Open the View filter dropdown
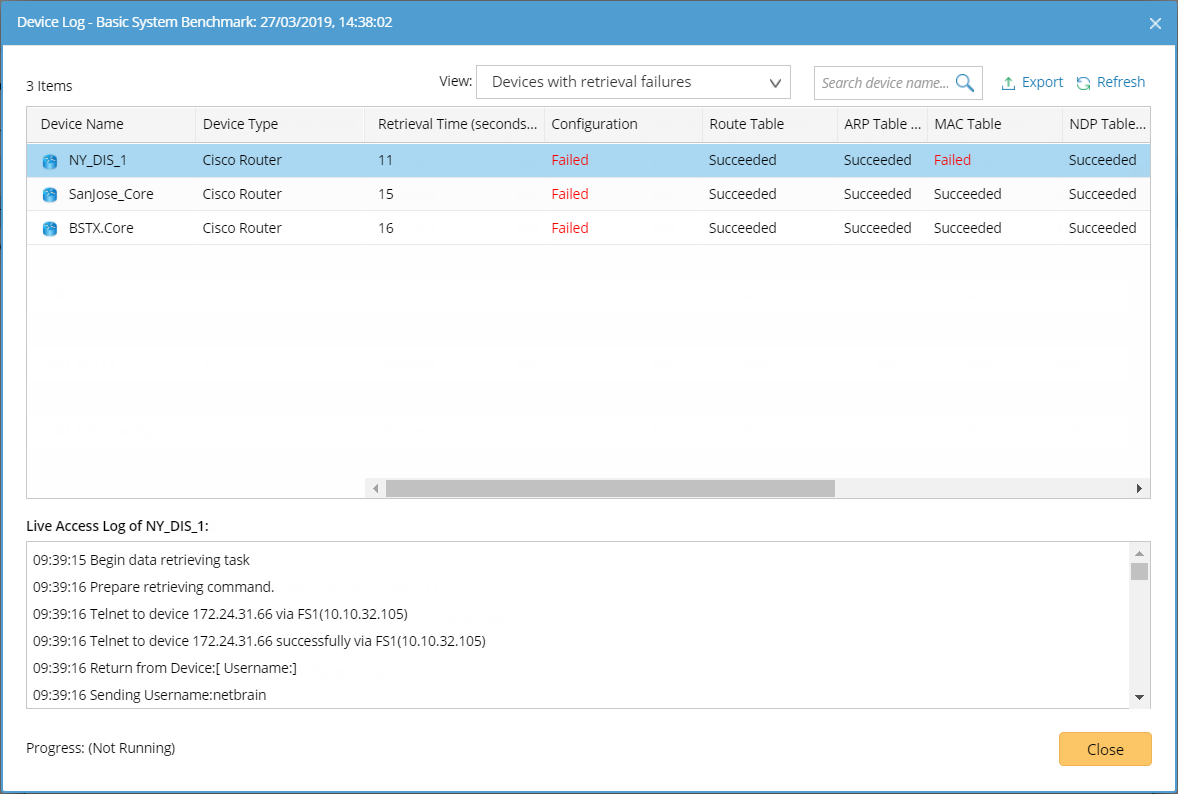1178x794 pixels. click(x=633, y=82)
